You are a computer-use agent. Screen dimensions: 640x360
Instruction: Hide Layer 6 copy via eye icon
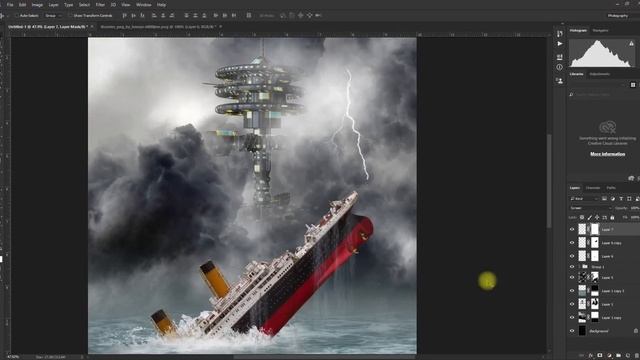572,243
